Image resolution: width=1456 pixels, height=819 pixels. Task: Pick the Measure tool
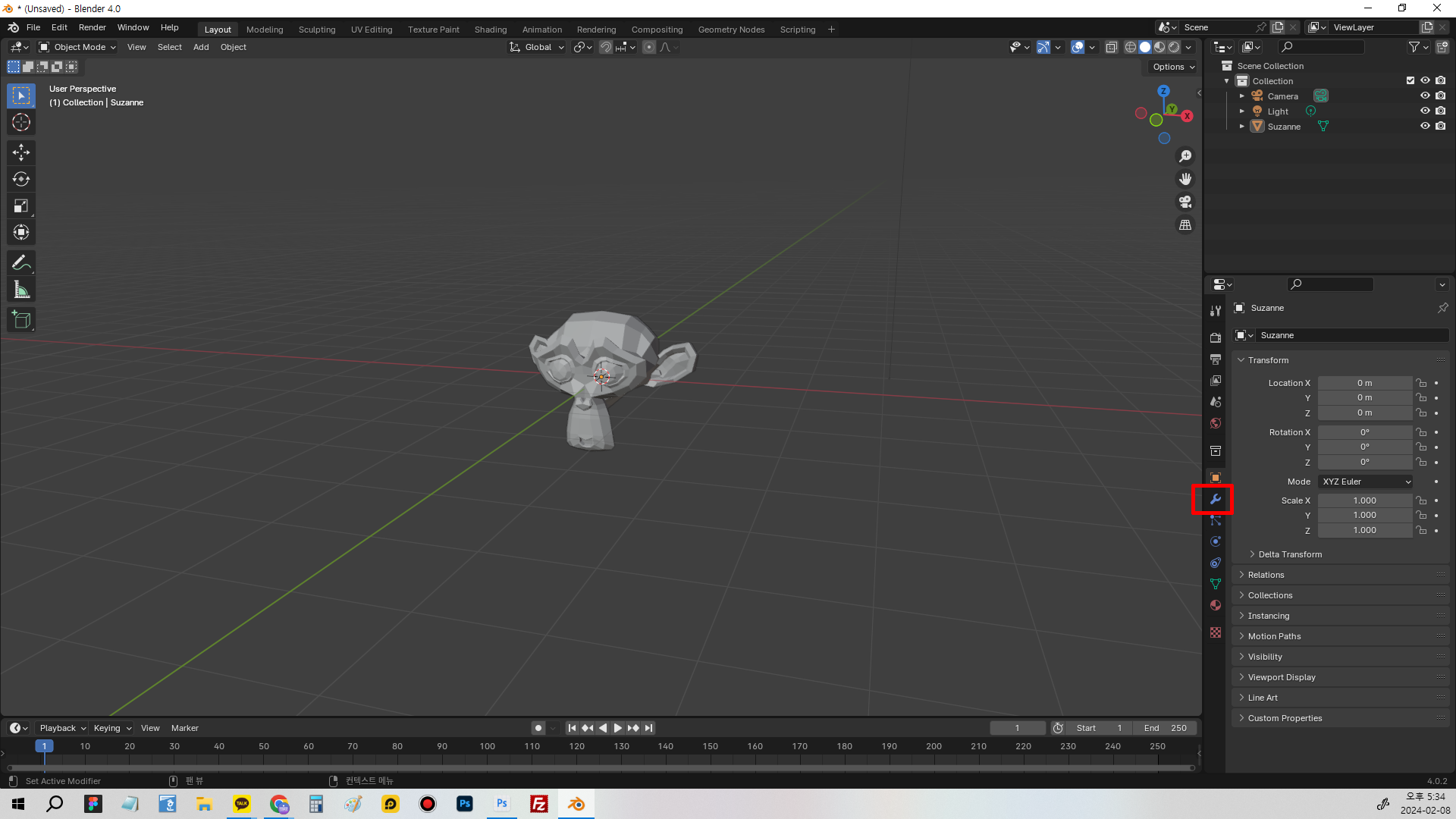21,290
